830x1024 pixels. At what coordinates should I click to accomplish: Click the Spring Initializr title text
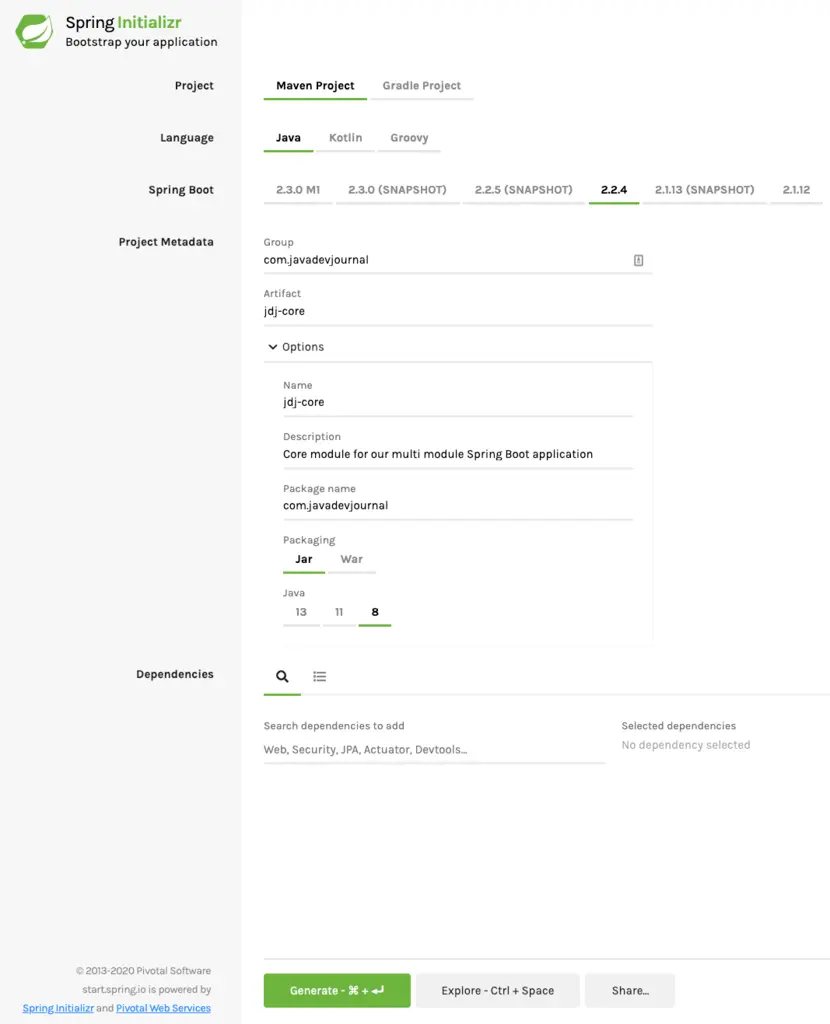click(123, 22)
